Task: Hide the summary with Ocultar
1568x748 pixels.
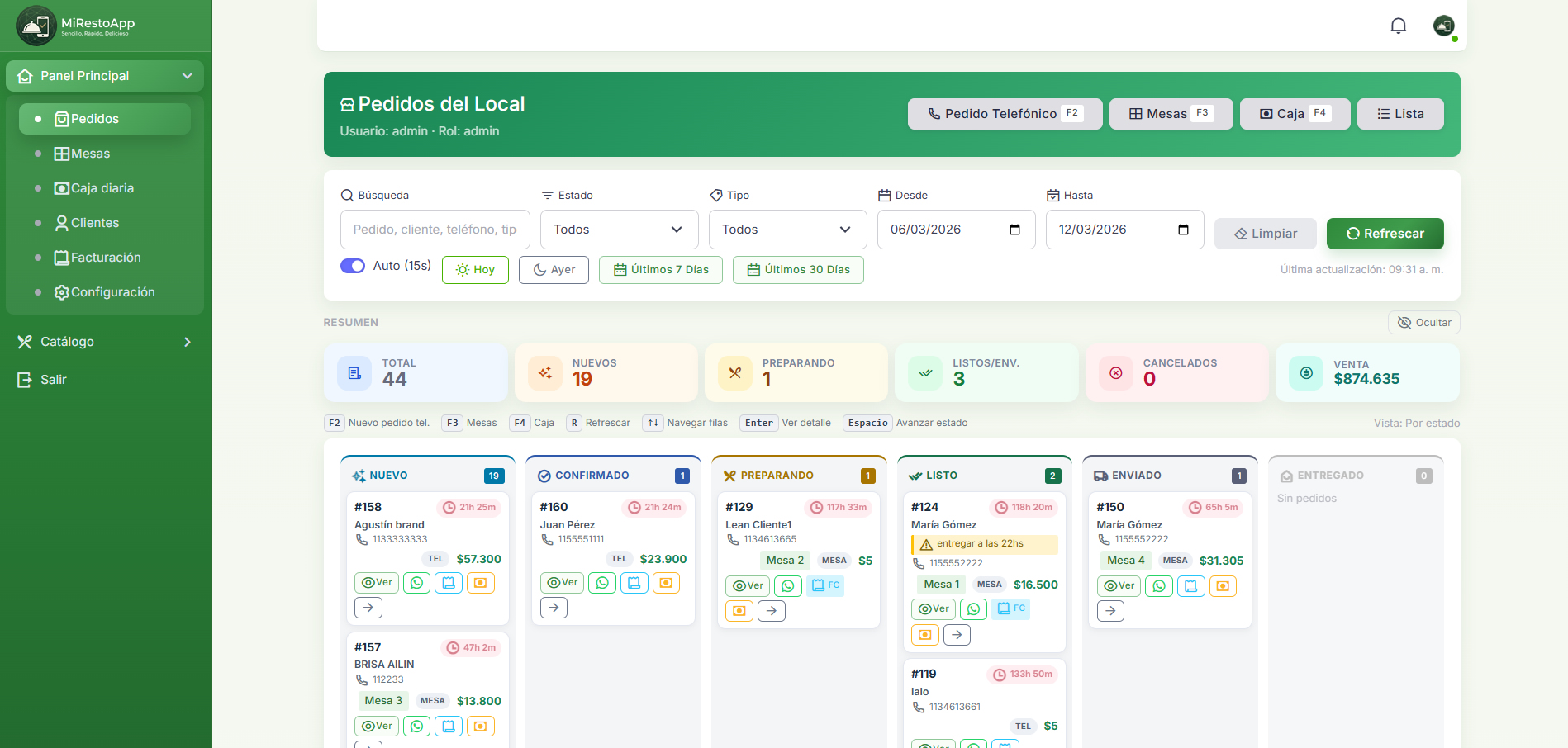Action: (1424, 323)
